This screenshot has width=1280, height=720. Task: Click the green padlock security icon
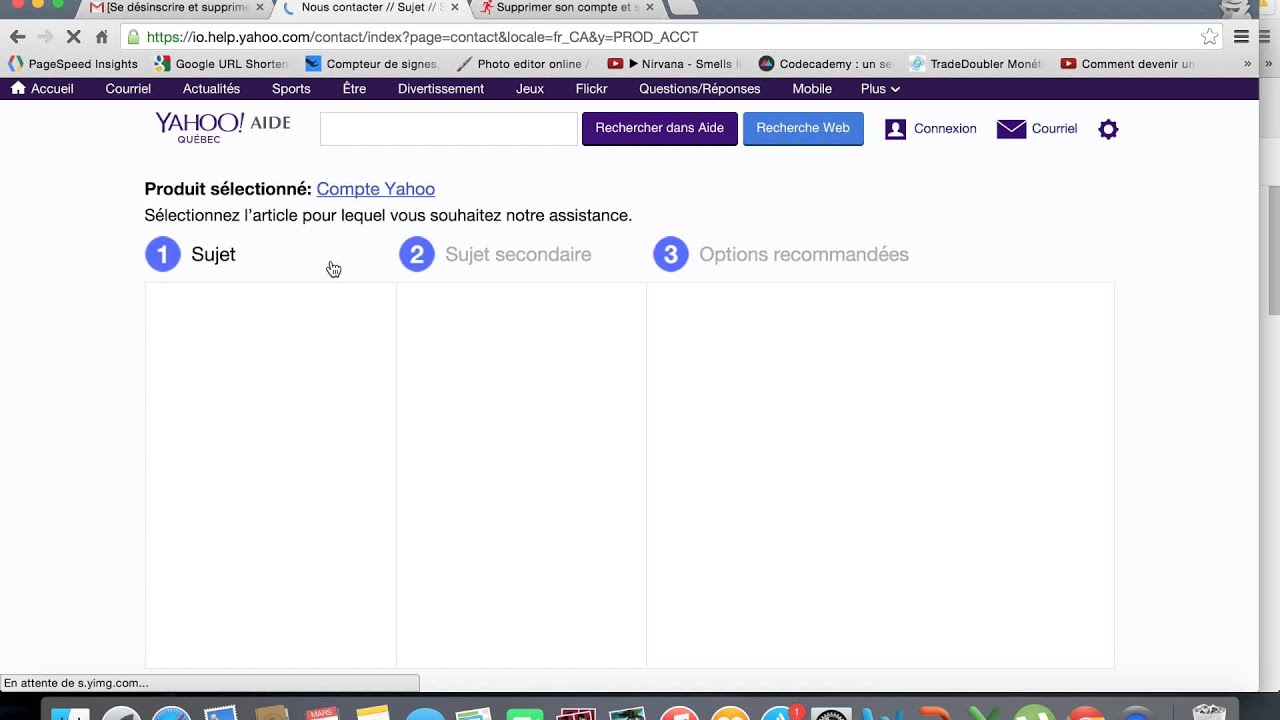pos(133,37)
